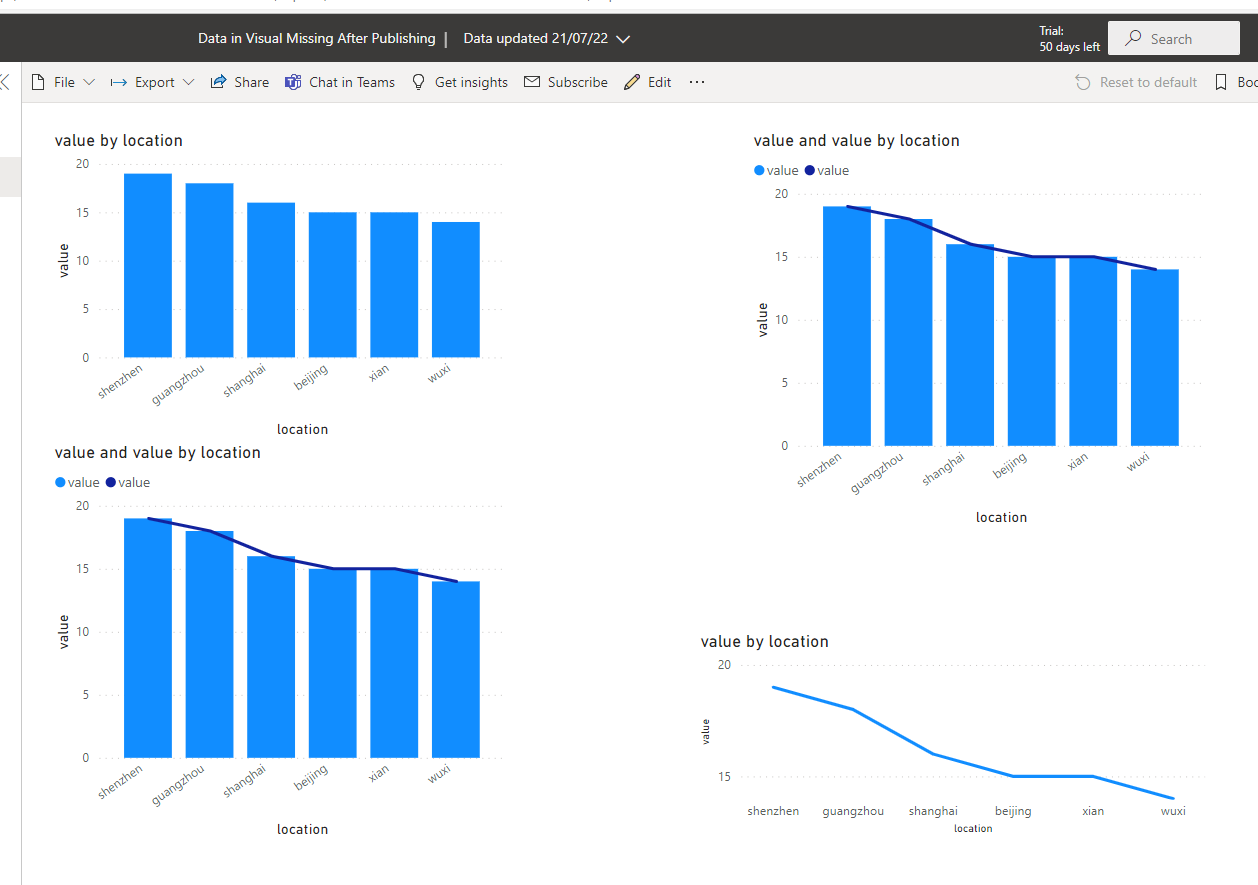
Task: Click the Export menu chevron
Action: (188, 82)
